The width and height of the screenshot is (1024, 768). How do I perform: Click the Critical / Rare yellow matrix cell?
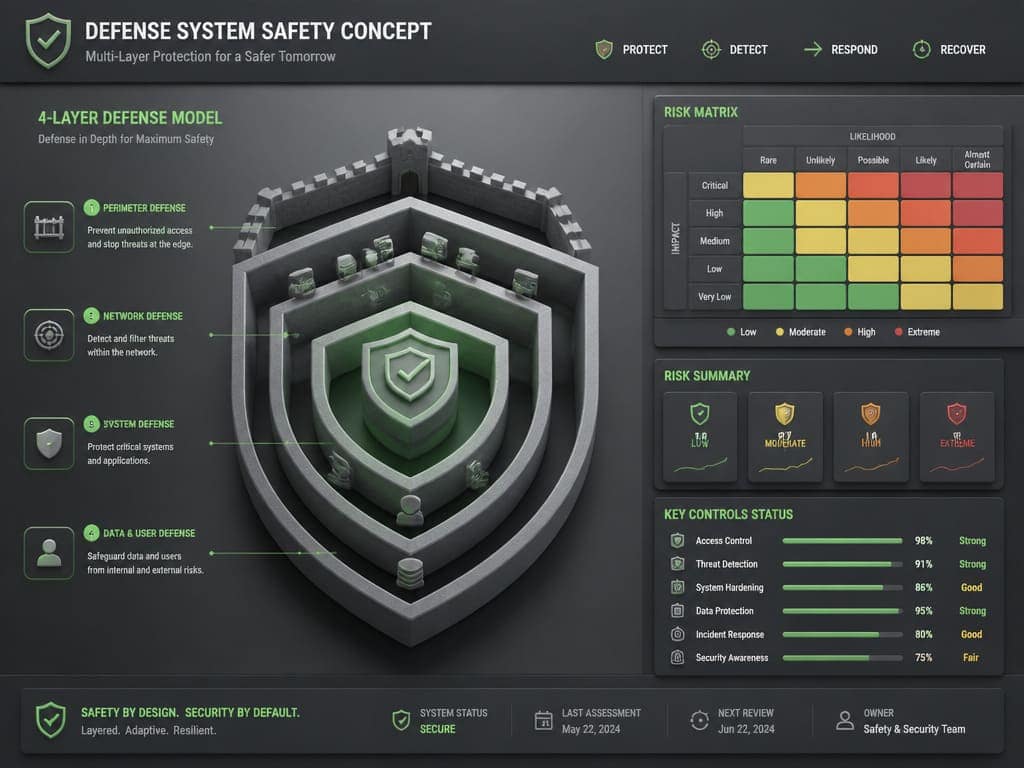[x=768, y=185]
